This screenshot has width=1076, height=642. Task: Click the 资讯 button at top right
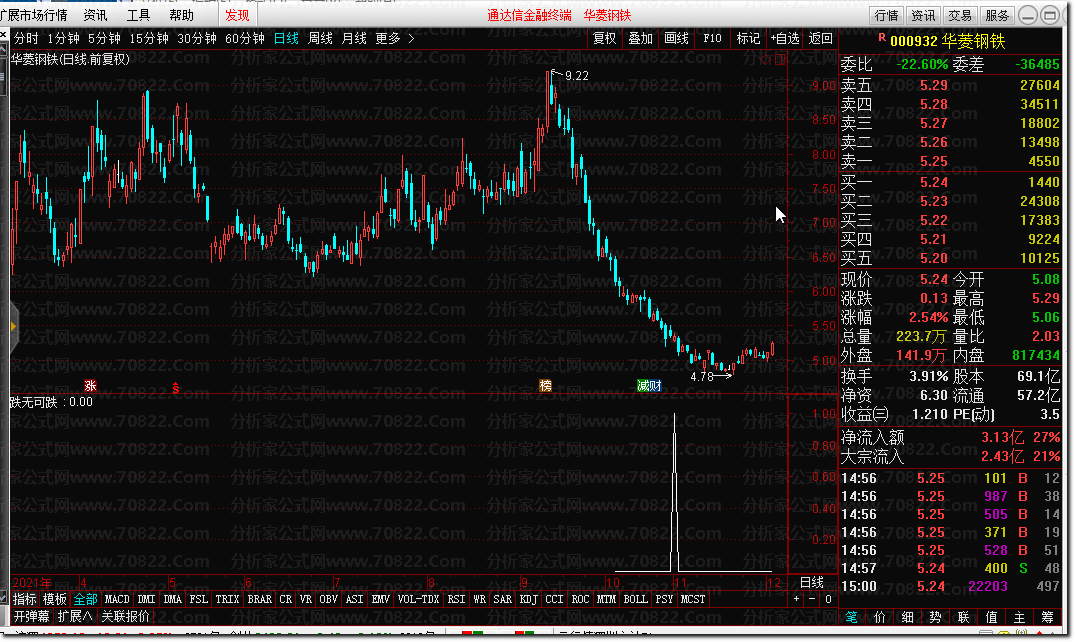point(923,15)
